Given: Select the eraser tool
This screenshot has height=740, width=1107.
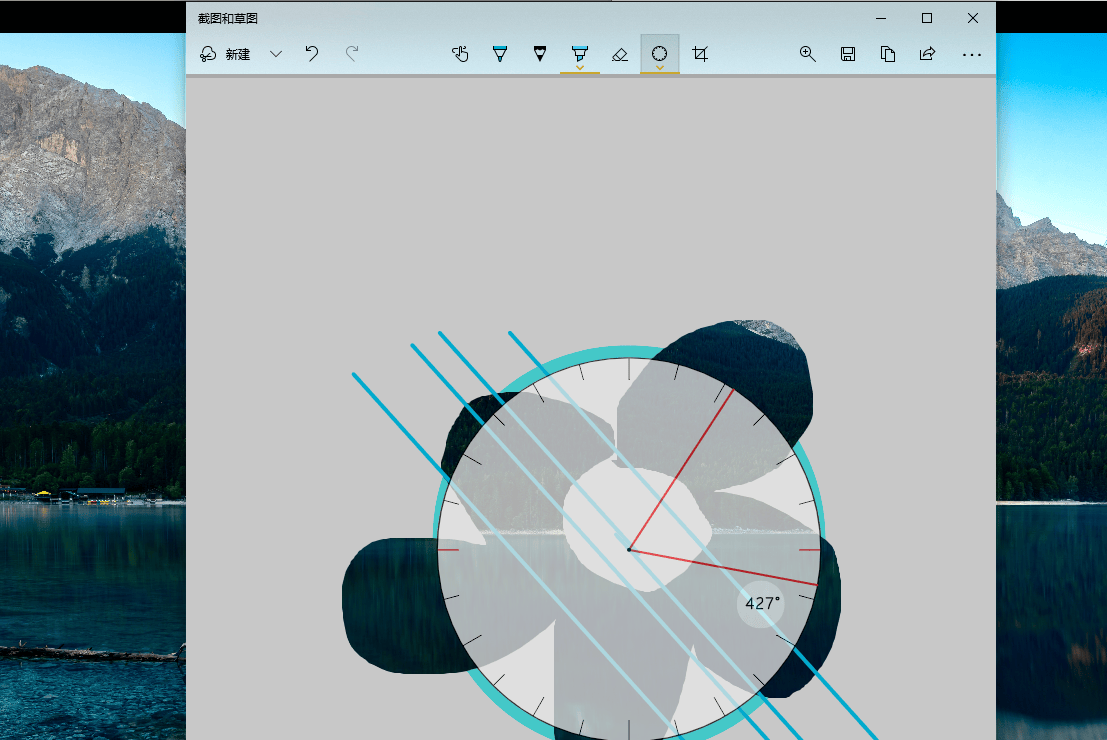Looking at the screenshot, I should tap(620, 54).
